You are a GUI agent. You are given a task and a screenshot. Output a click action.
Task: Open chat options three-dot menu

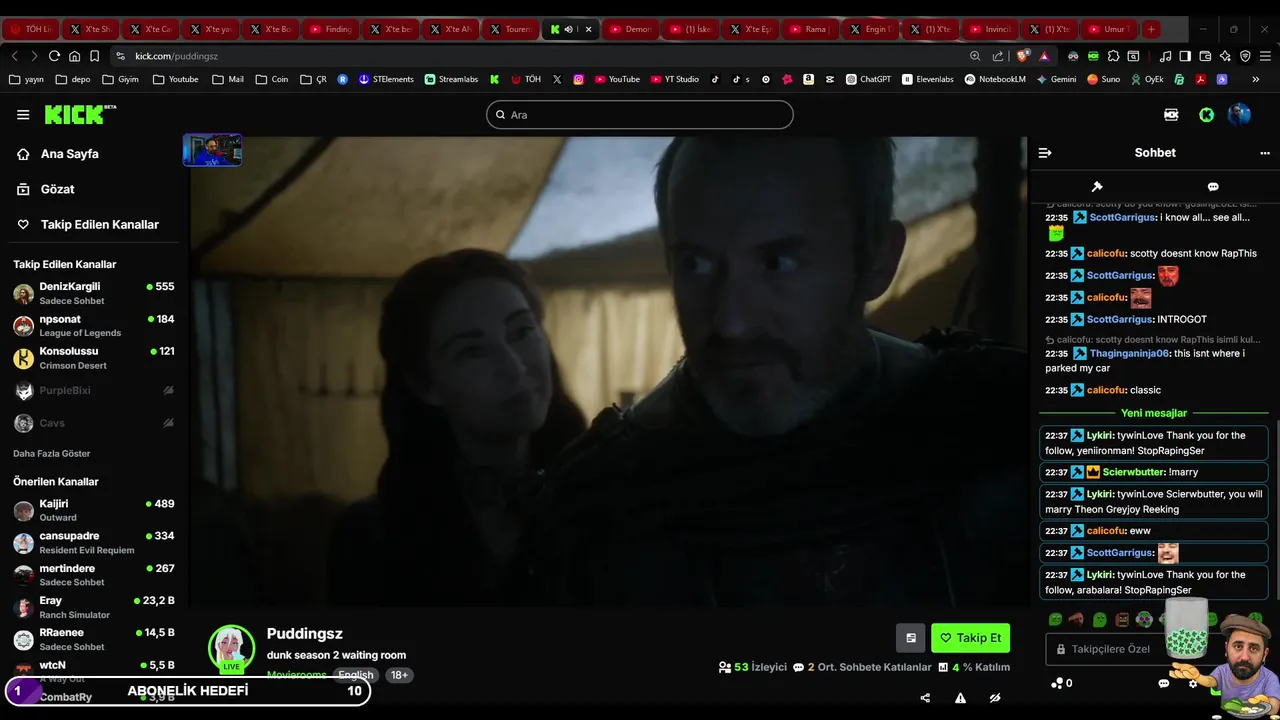[1265, 153]
